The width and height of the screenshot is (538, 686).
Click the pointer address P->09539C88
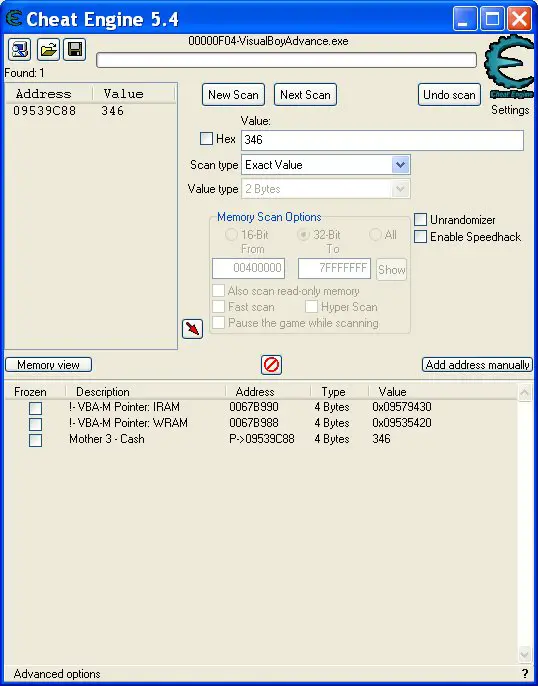click(x=262, y=439)
